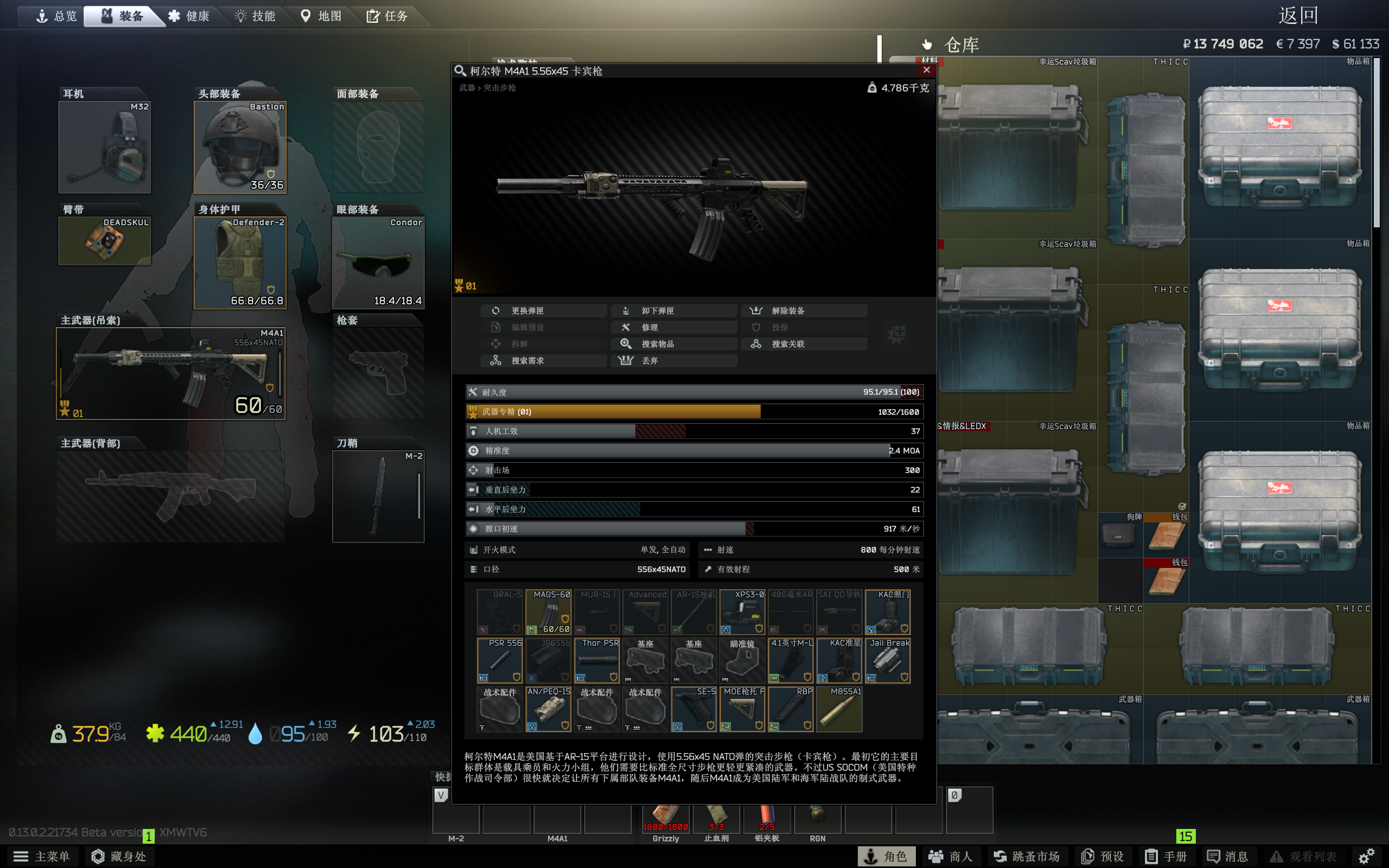Click the XPS3-0 sight mod icon
The width and height of the screenshot is (1389, 868).
[x=742, y=612]
